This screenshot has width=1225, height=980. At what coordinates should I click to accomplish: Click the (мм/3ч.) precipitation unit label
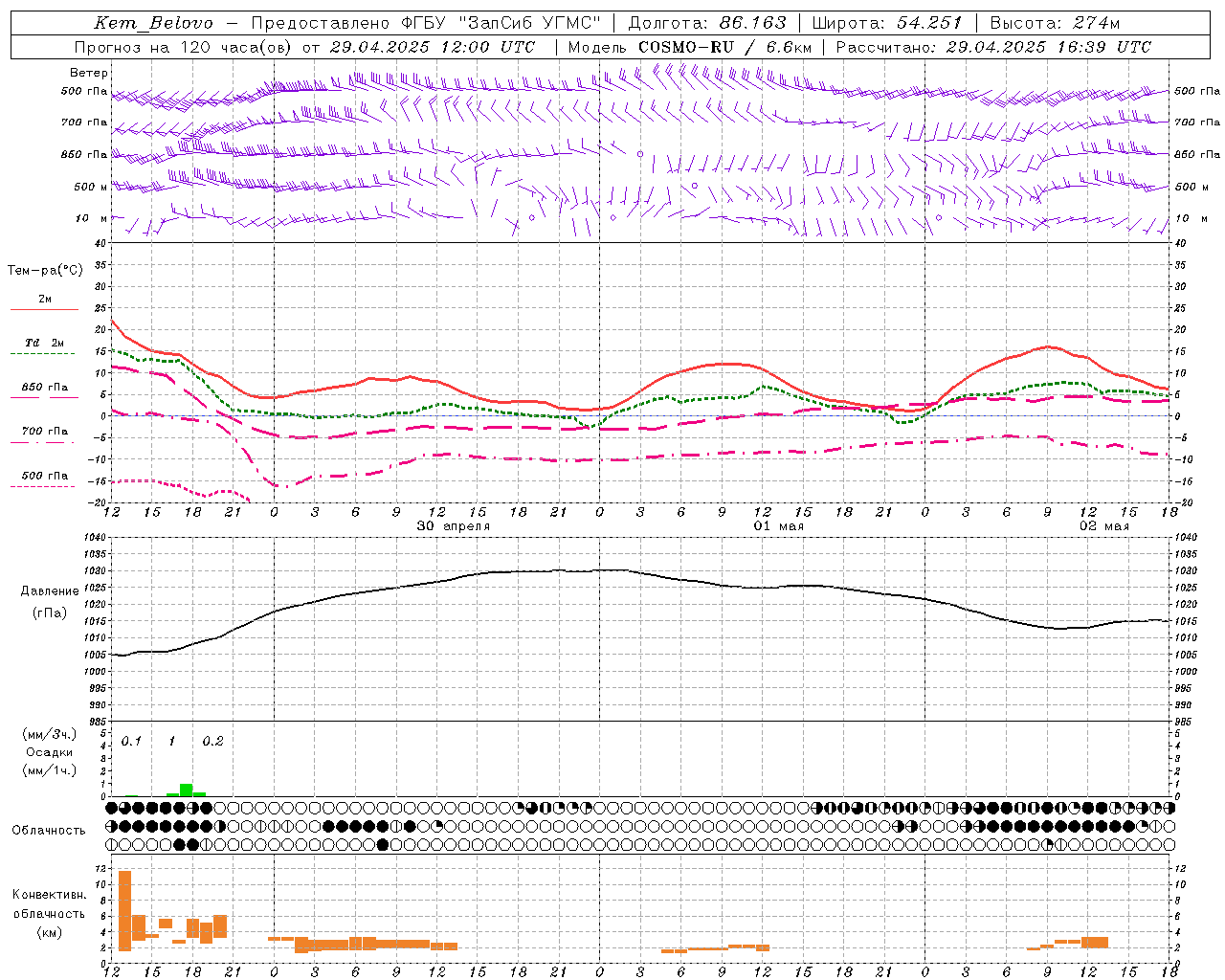coord(49,735)
